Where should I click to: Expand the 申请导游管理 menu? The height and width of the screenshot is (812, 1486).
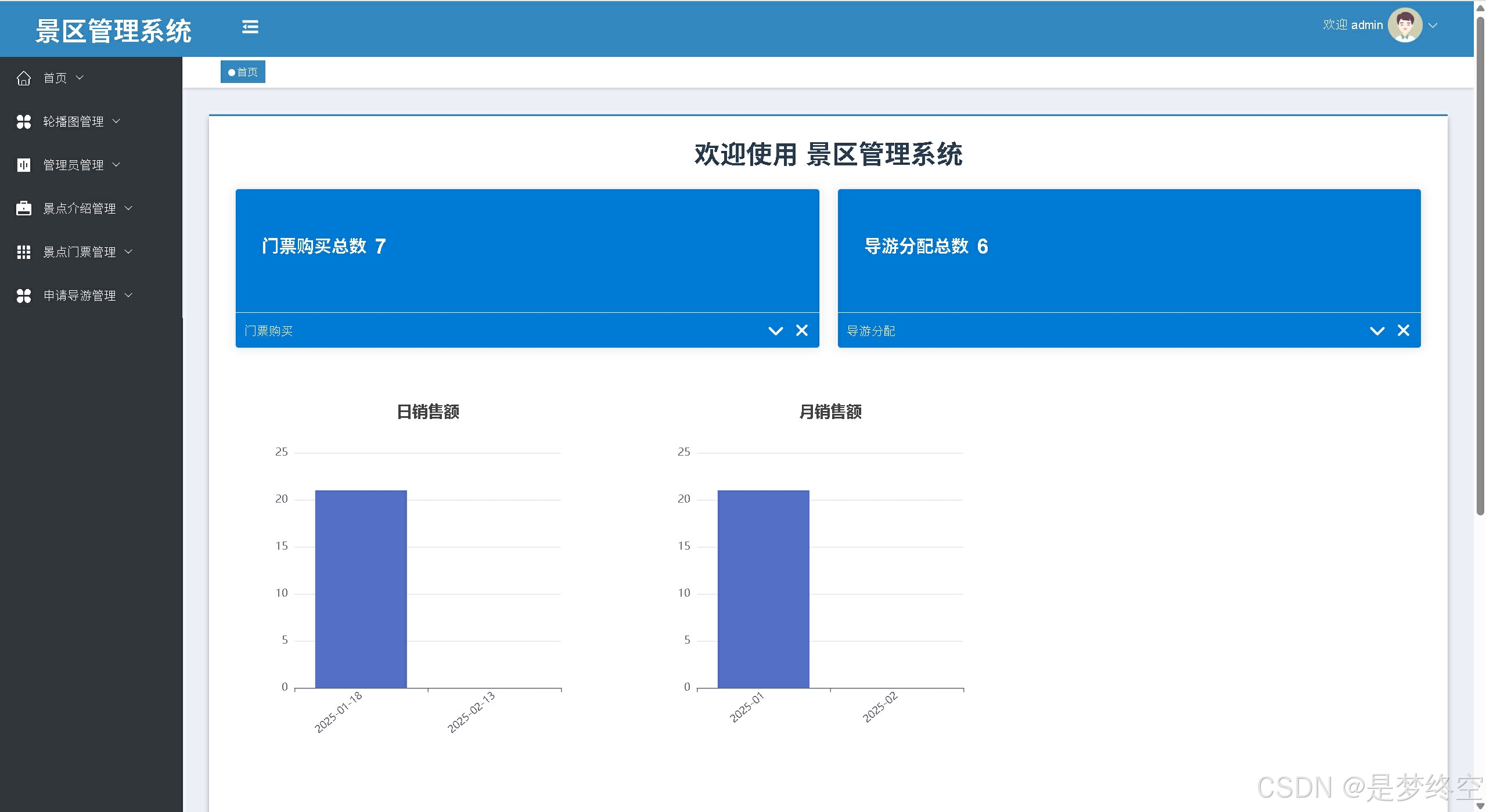79,295
